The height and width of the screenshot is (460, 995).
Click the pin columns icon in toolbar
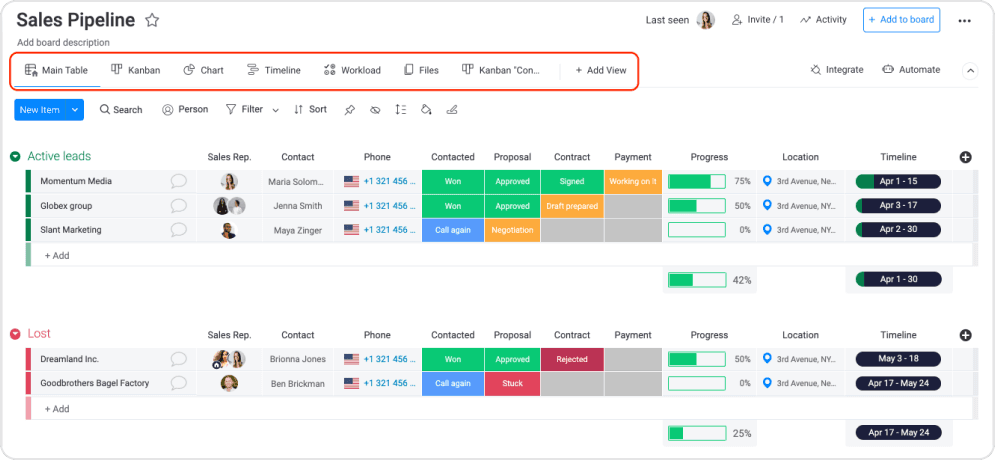coord(350,110)
